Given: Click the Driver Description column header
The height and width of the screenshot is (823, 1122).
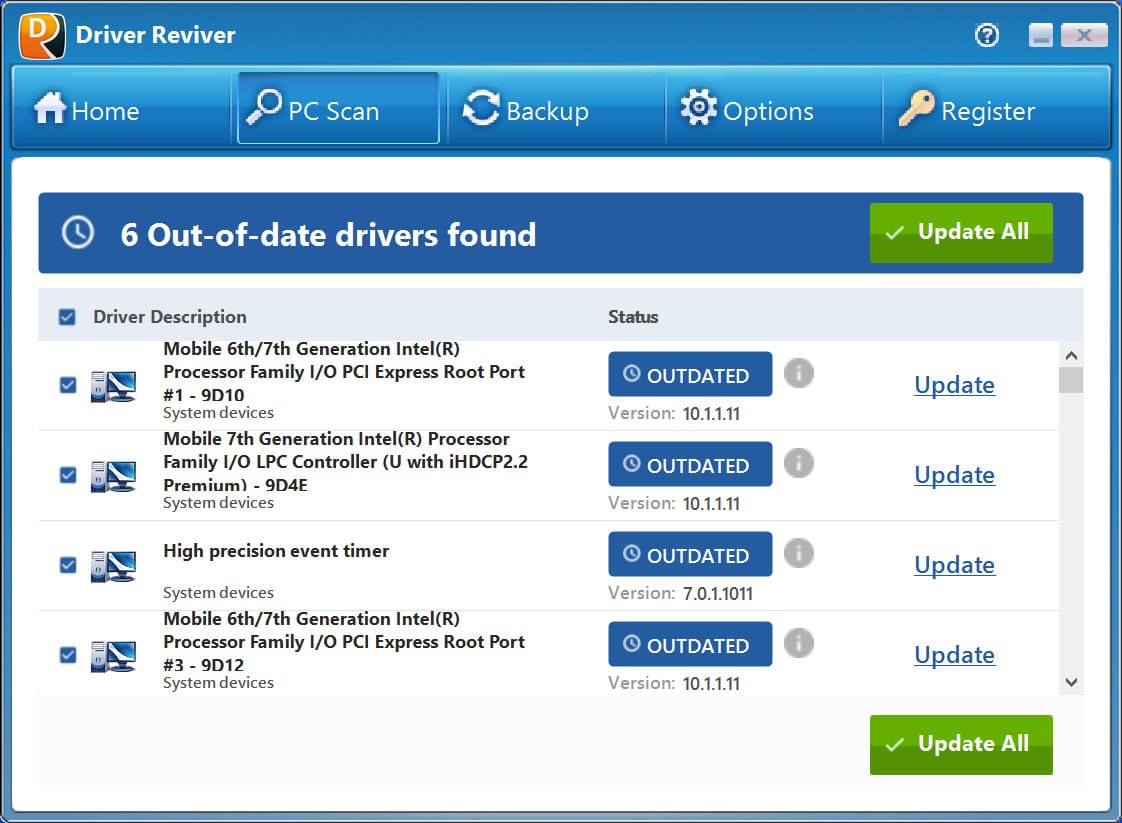Looking at the screenshot, I should tap(170, 317).
